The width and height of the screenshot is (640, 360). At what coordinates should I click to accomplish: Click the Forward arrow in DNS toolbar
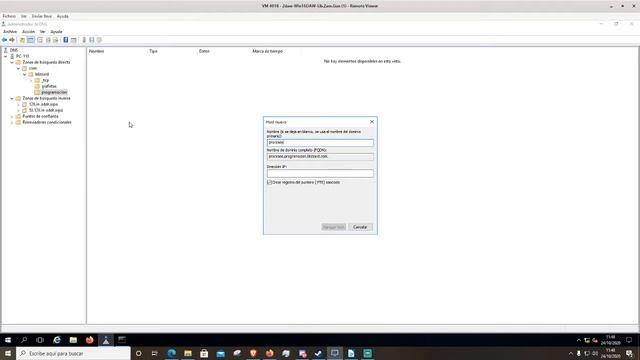point(12,40)
